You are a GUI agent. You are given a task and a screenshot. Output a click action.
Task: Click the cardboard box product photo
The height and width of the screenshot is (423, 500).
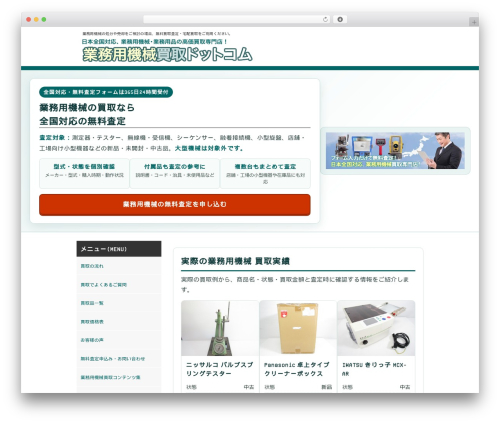pos(298,328)
